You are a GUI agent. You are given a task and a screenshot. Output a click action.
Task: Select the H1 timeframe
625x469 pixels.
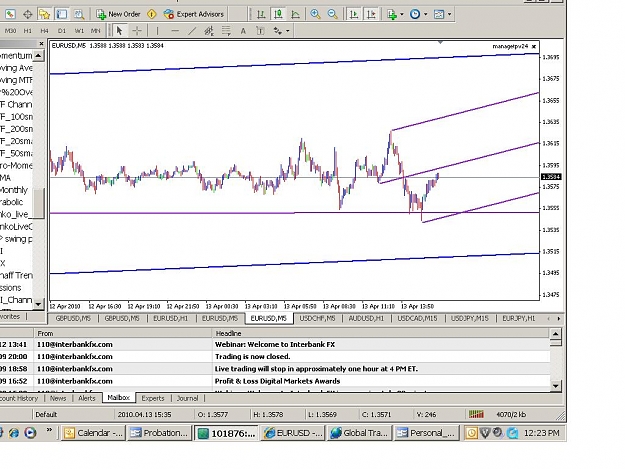pos(28,31)
